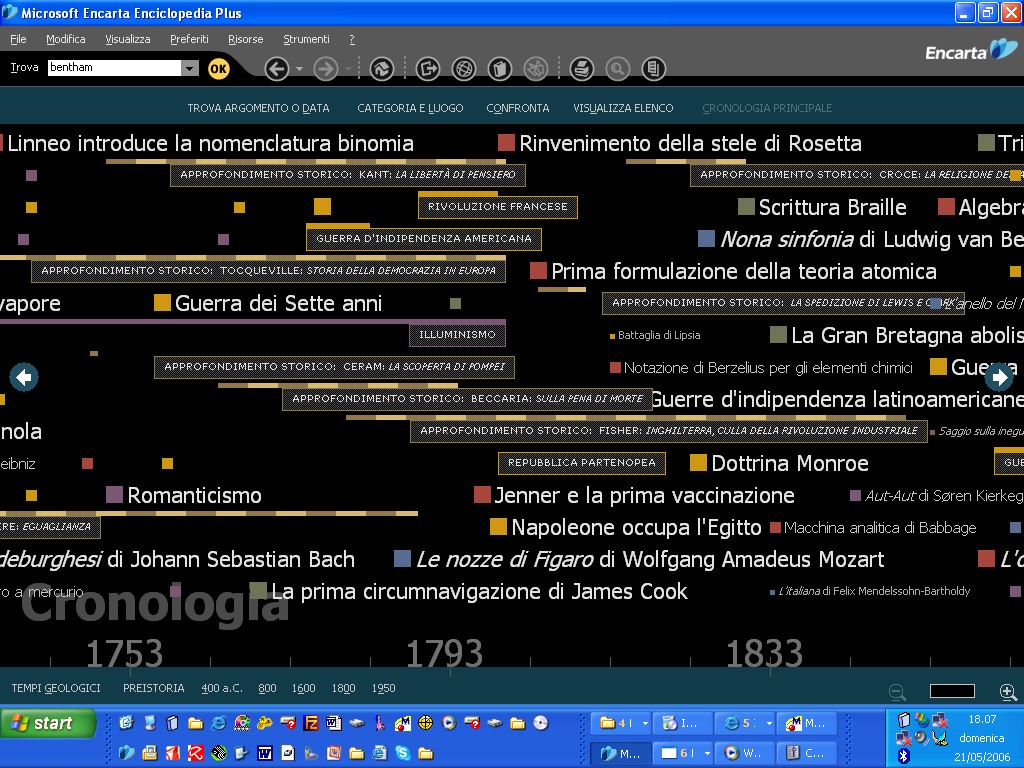Go back with the left arrow toolbar icon
The height and width of the screenshot is (768, 1024).
[x=277, y=69]
